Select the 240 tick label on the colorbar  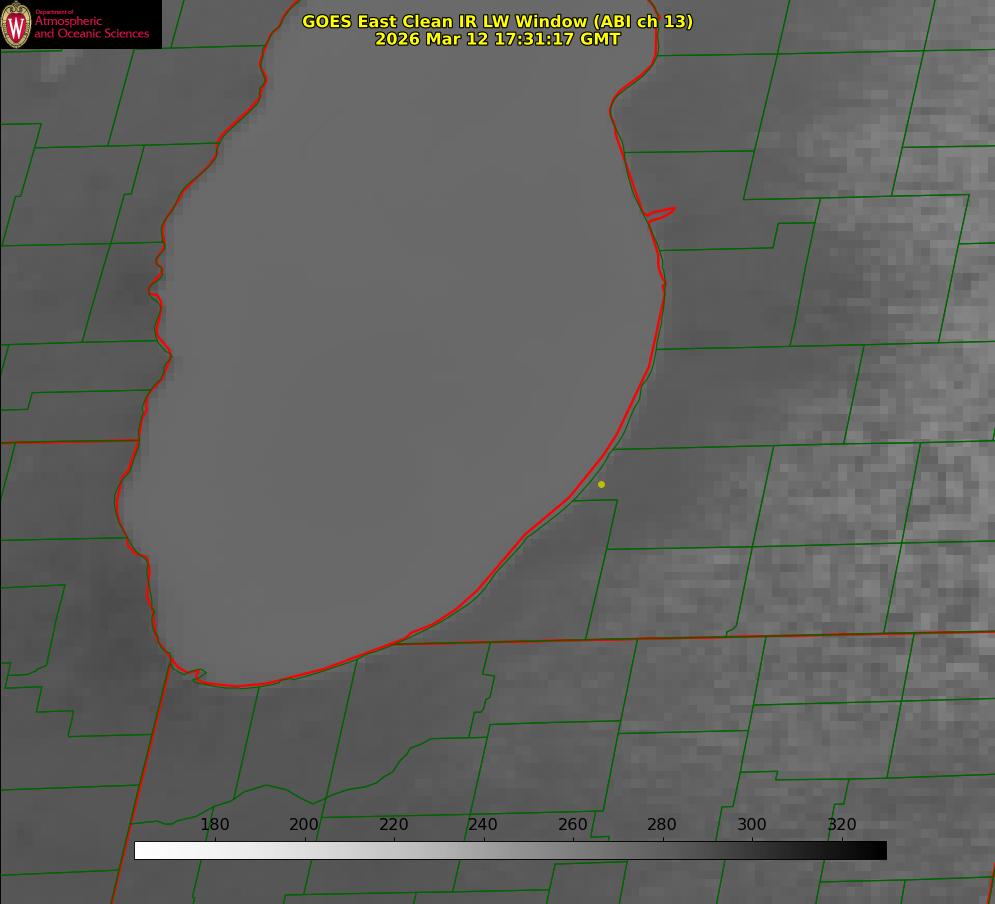coord(483,824)
